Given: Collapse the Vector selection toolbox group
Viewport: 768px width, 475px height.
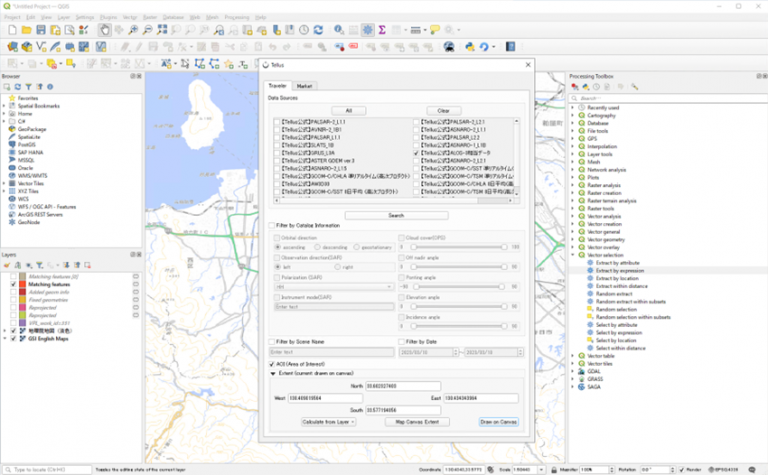Looking at the screenshot, I should pyautogui.click(x=573, y=255).
